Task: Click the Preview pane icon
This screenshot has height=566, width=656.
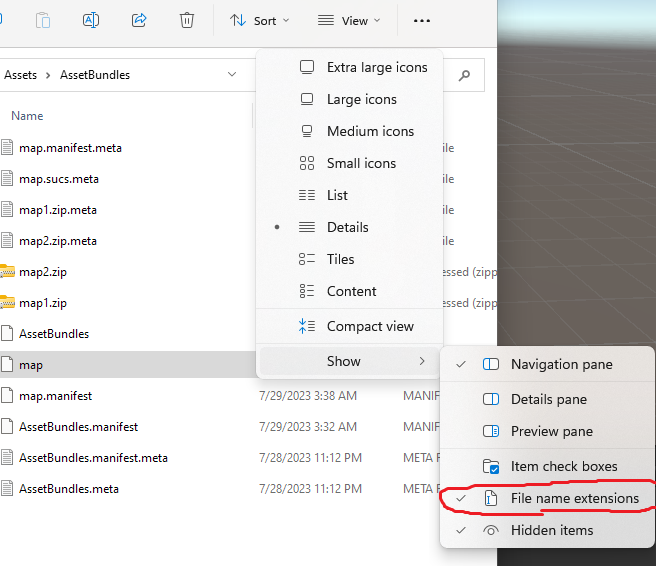Action: click(491, 431)
